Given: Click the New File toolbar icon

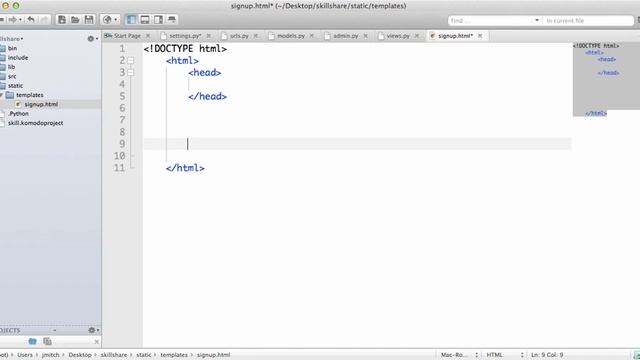Looking at the screenshot, I should [x=62, y=20].
